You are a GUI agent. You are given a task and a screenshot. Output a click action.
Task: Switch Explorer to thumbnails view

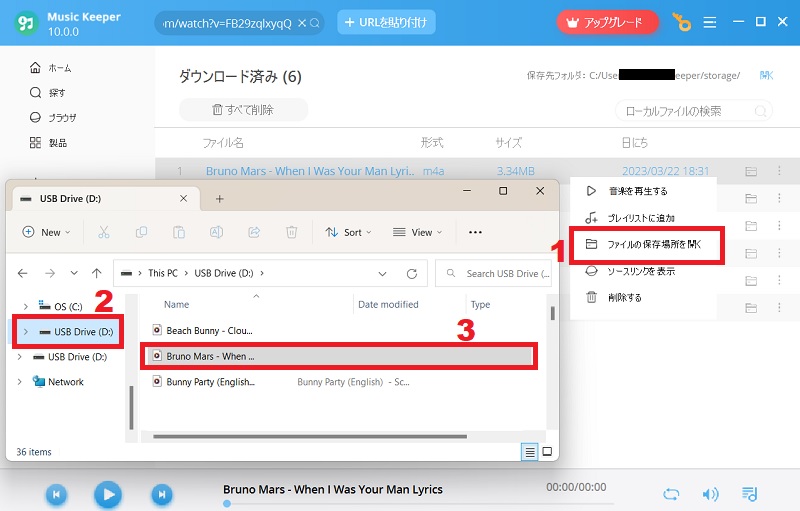(x=547, y=452)
